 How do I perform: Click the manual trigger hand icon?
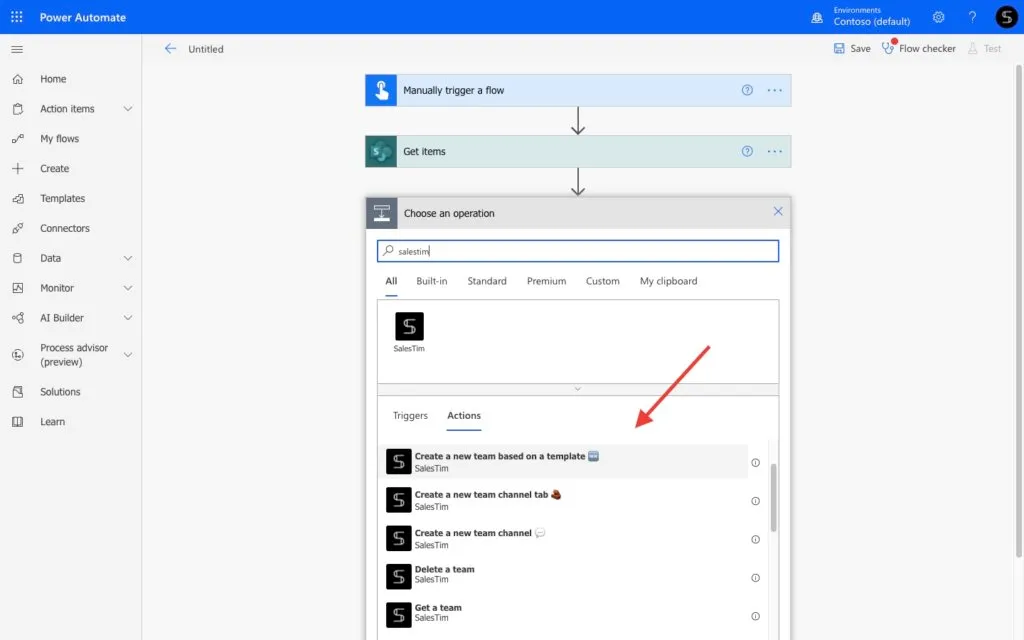click(381, 90)
